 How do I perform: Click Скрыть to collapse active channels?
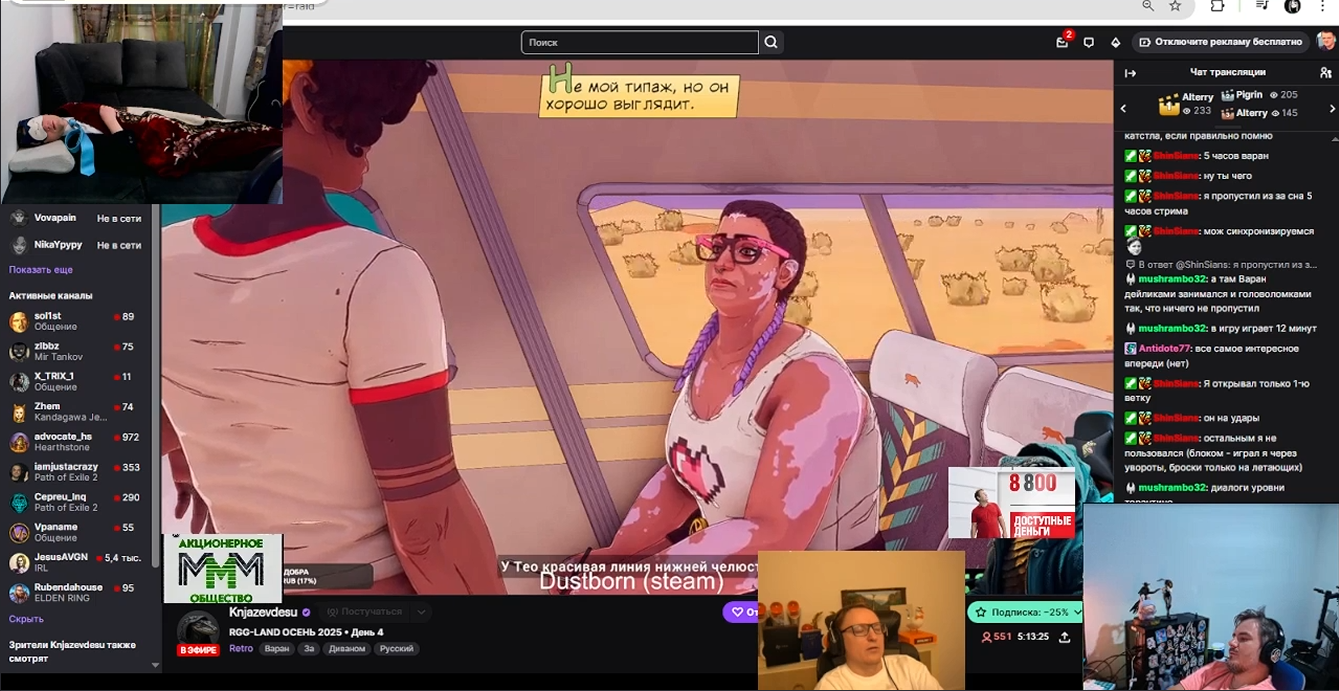[26, 619]
